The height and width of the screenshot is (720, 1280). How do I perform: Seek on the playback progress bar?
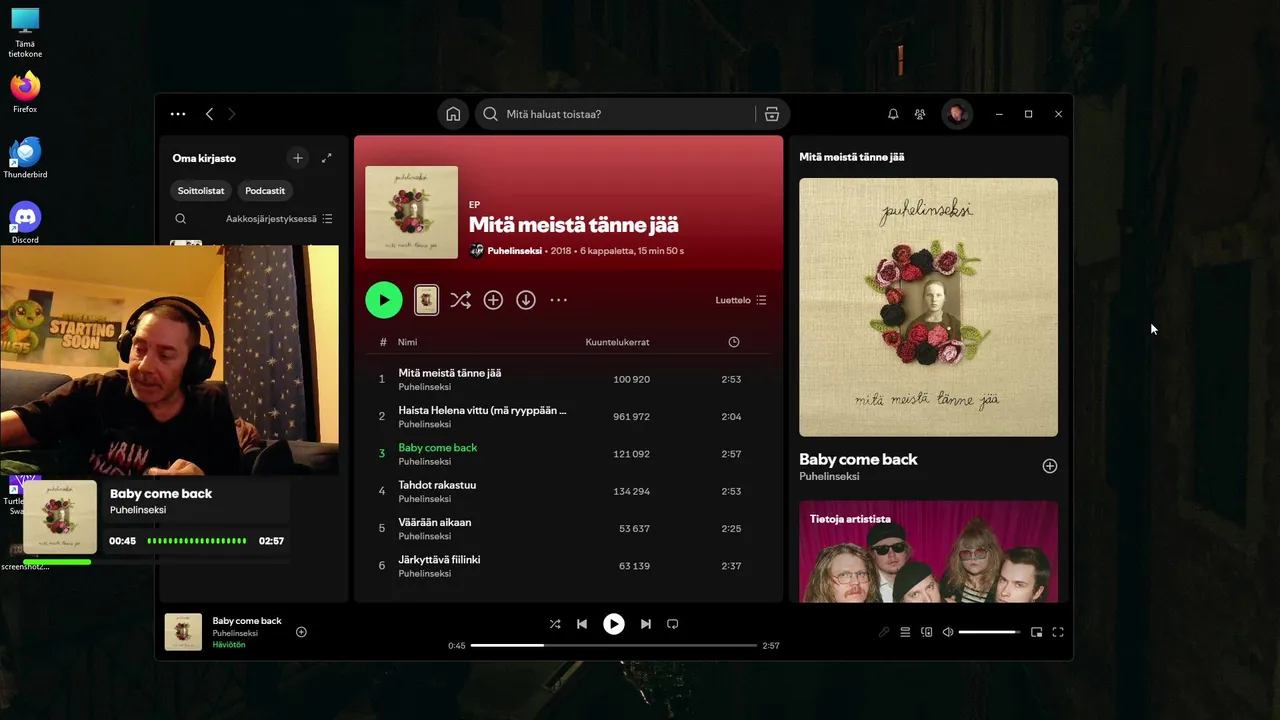(614, 645)
